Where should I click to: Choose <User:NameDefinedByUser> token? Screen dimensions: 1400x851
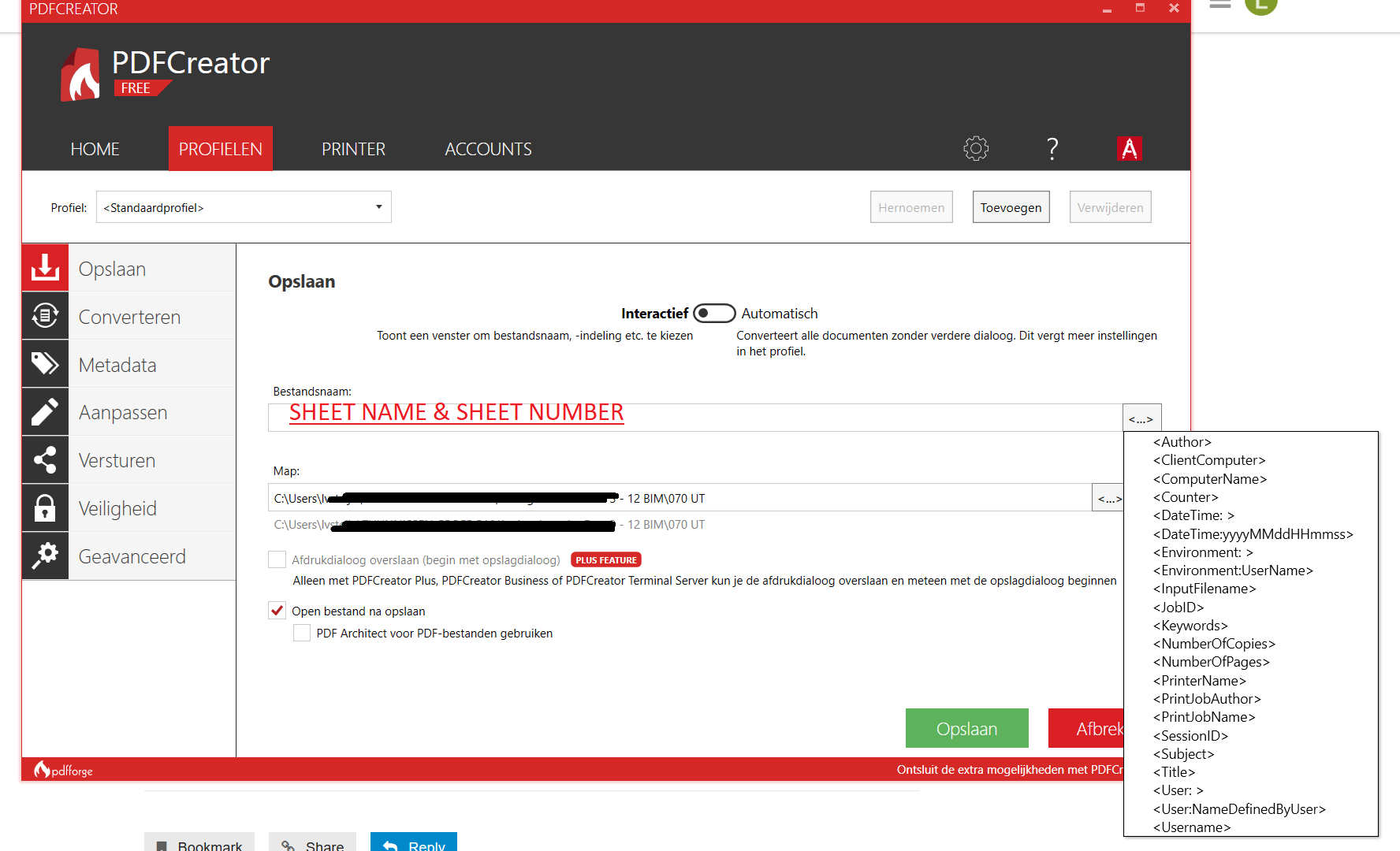click(x=1239, y=809)
